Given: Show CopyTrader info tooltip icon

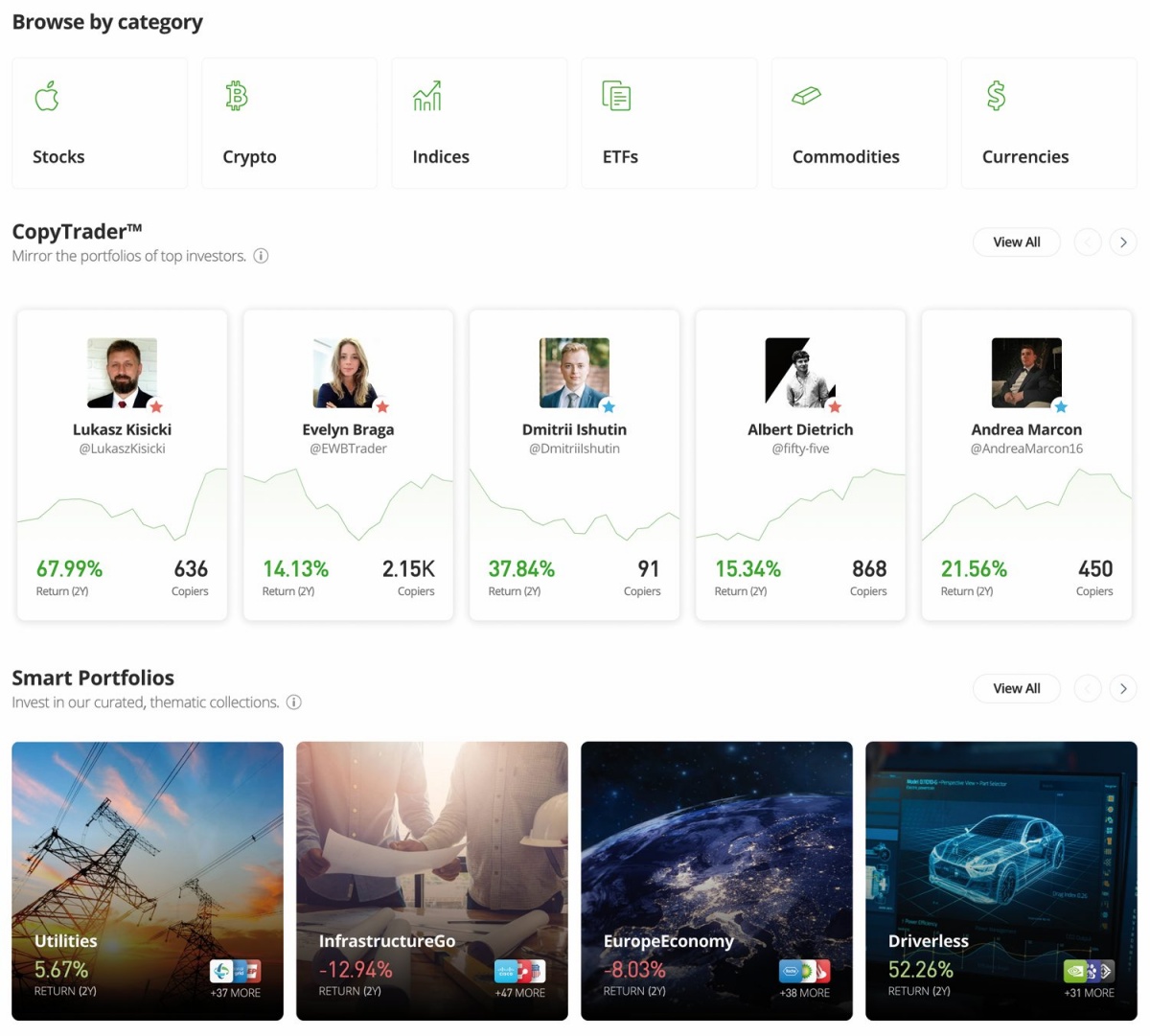Looking at the screenshot, I should pos(261,256).
